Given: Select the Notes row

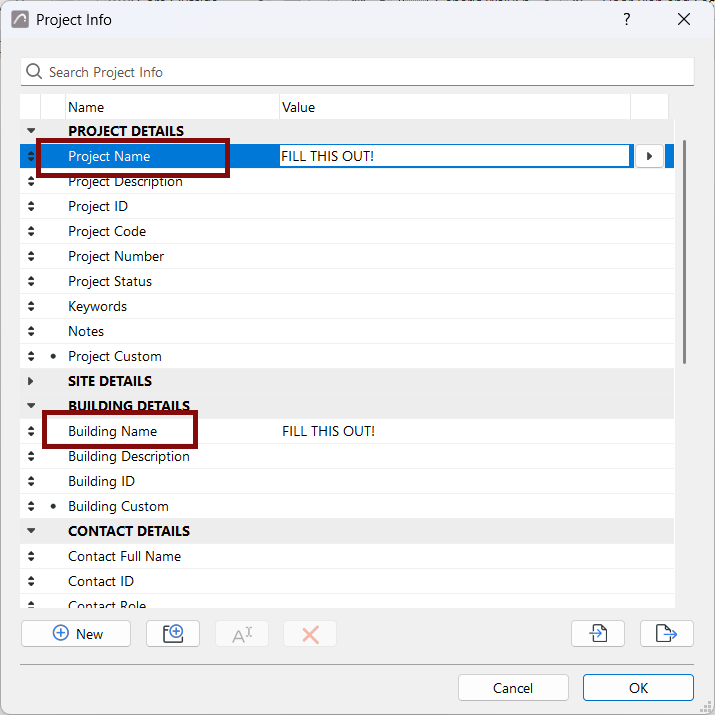Looking at the screenshot, I should point(347,331).
